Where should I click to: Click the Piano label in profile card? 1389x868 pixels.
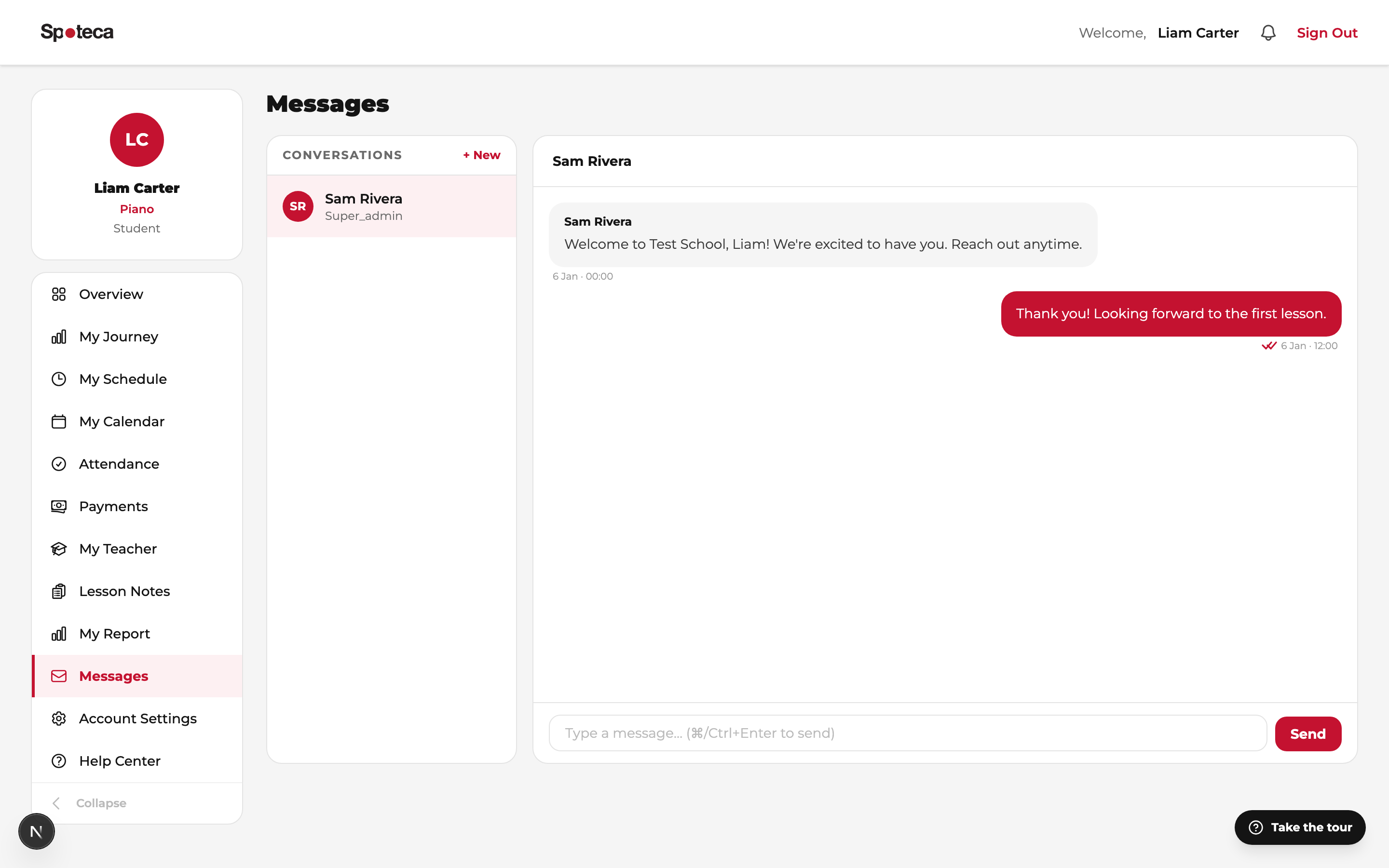tap(136, 209)
